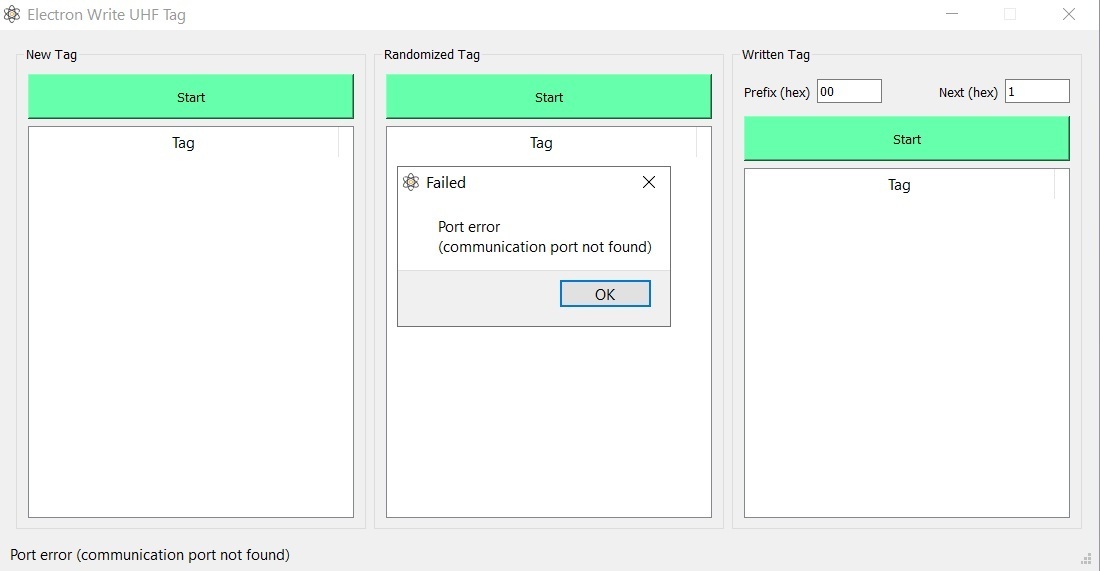This screenshot has height=571, width=1100.
Task: Minimize the Electron Write UHF Tag window
Action: (x=952, y=14)
